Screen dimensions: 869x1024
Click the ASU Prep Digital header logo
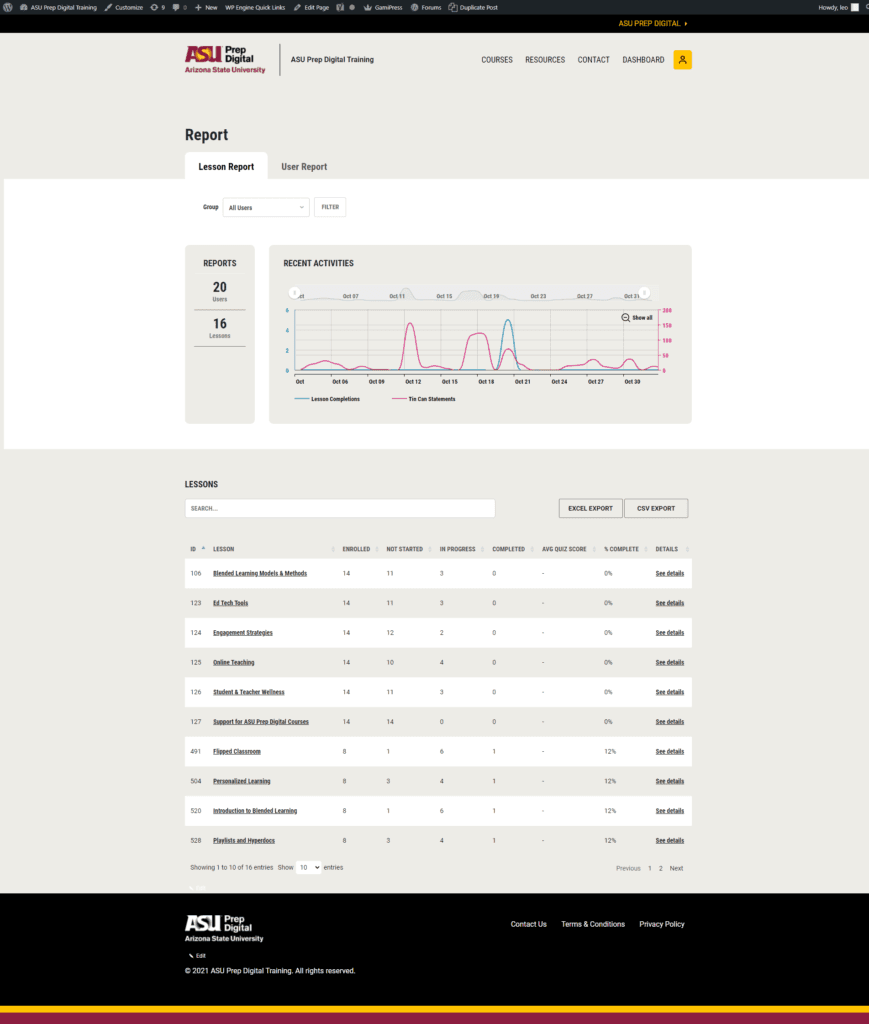pyautogui.click(x=225, y=60)
